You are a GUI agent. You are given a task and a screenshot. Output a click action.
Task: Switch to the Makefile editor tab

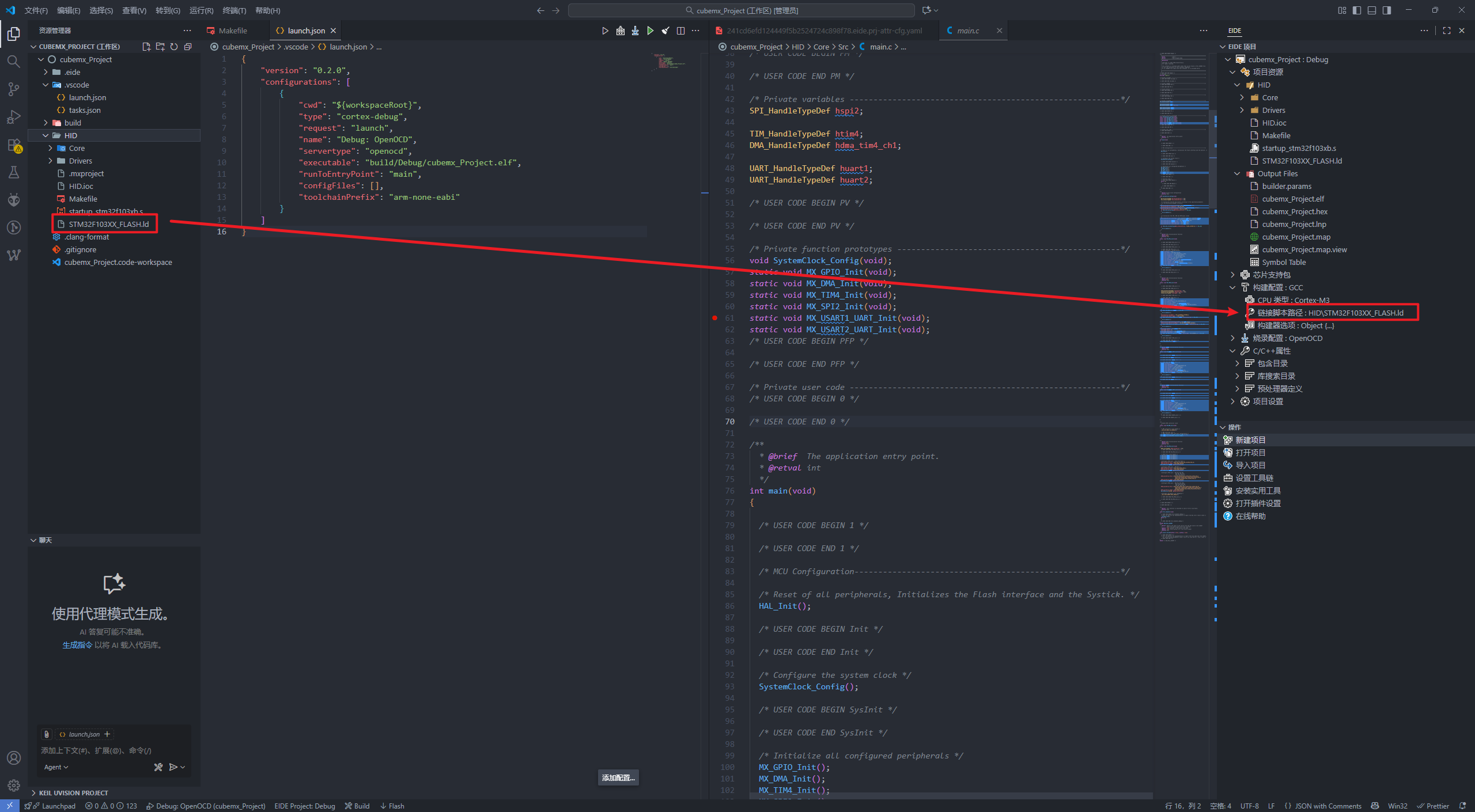click(x=233, y=31)
